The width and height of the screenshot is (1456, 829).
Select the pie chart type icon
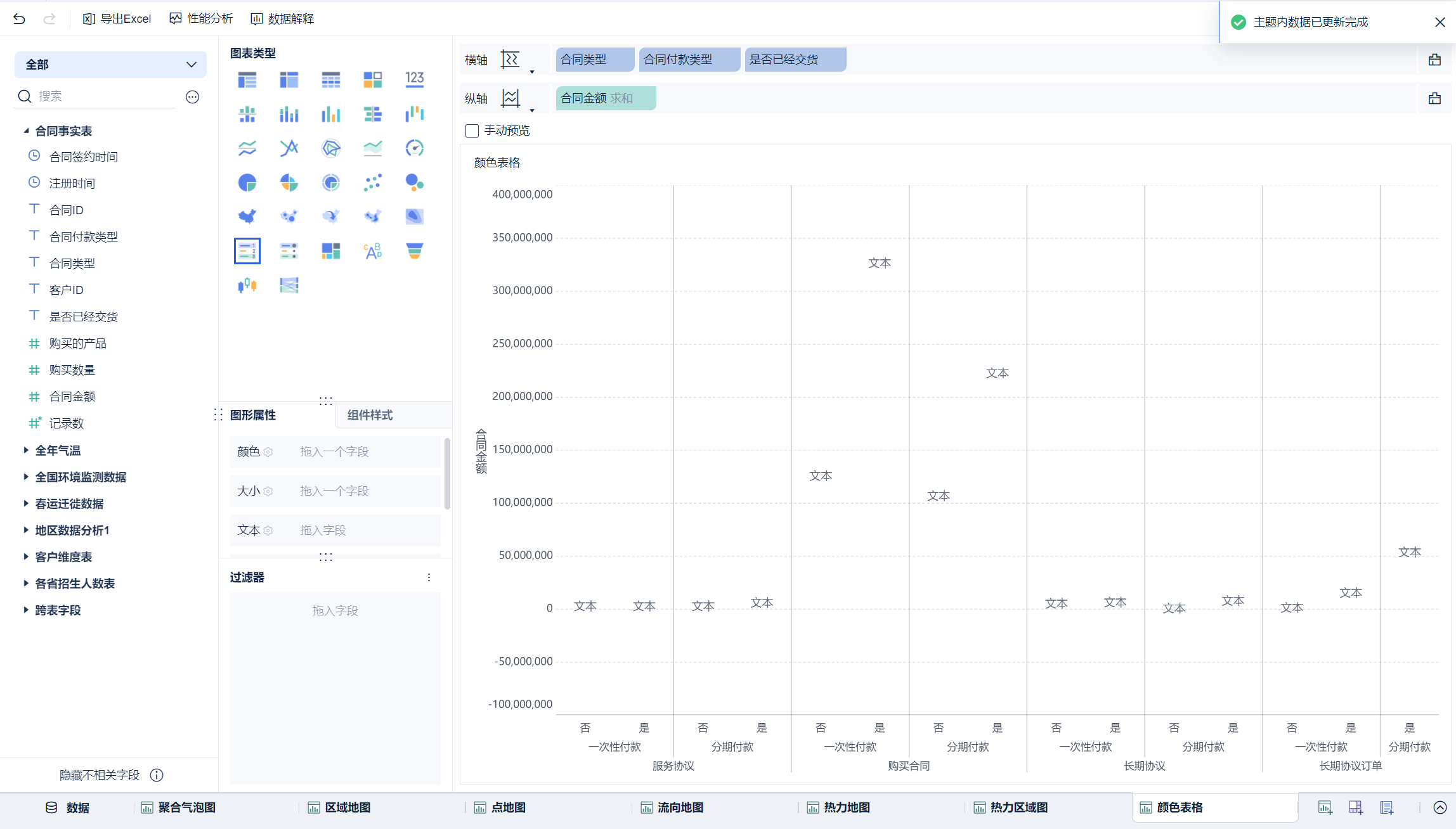tap(247, 183)
